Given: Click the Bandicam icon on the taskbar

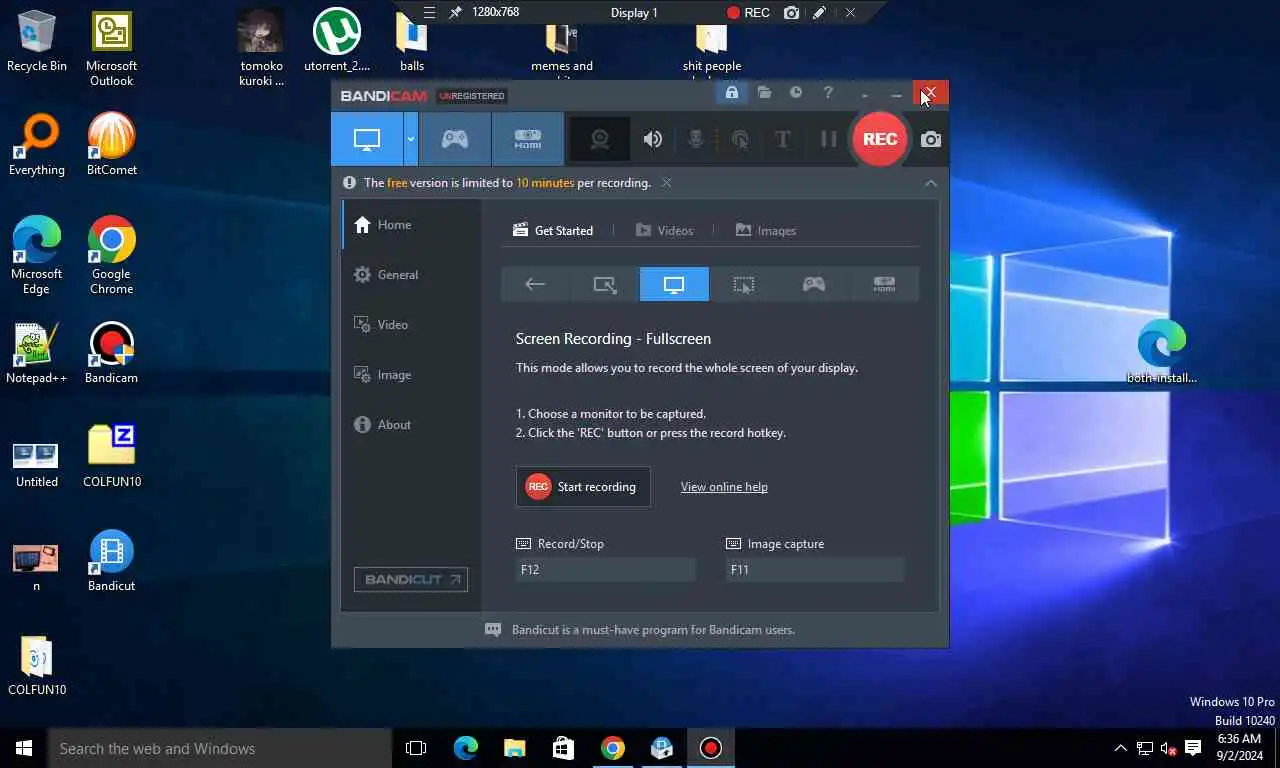Looking at the screenshot, I should pyautogui.click(x=711, y=748).
